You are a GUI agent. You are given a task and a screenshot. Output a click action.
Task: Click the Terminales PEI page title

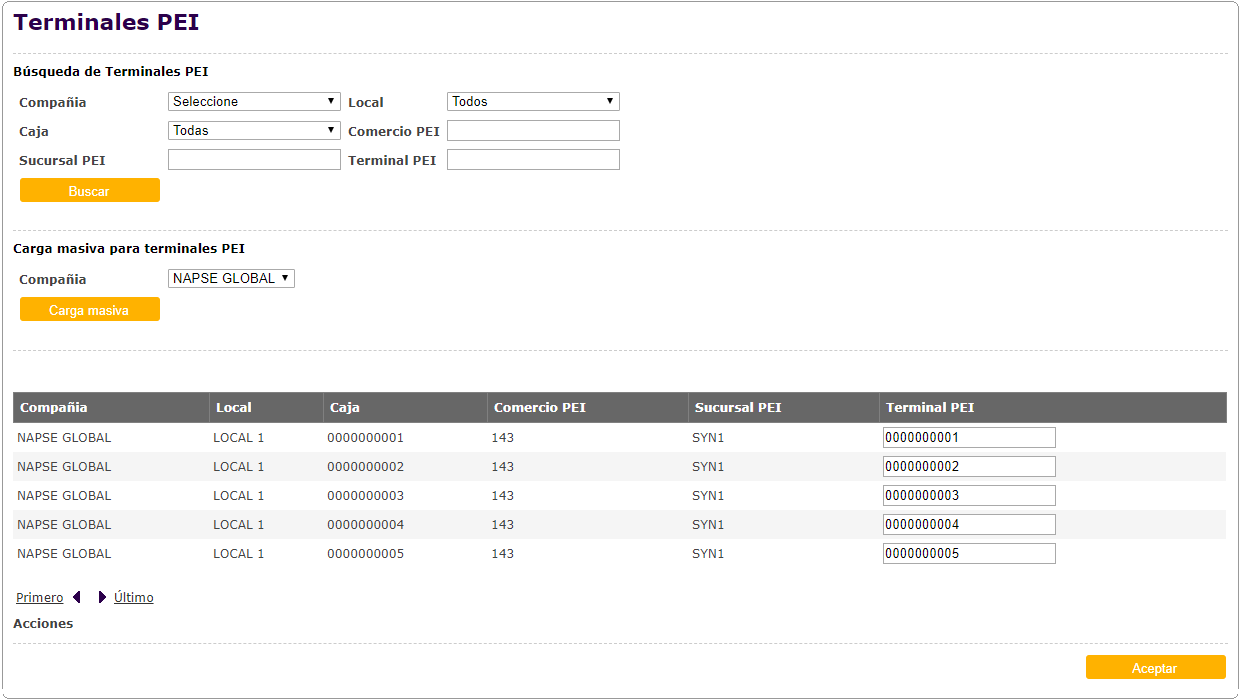point(106,22)
